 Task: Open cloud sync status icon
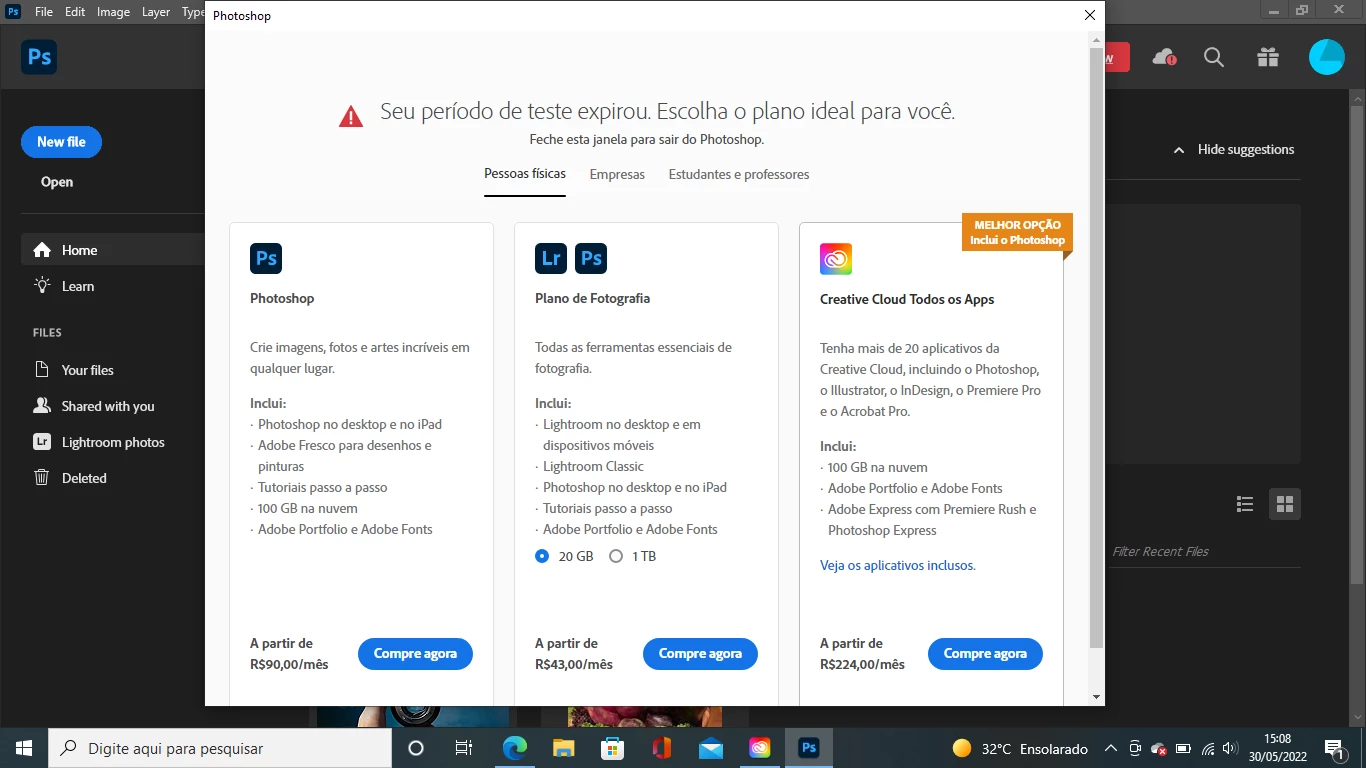(1164, 57)
